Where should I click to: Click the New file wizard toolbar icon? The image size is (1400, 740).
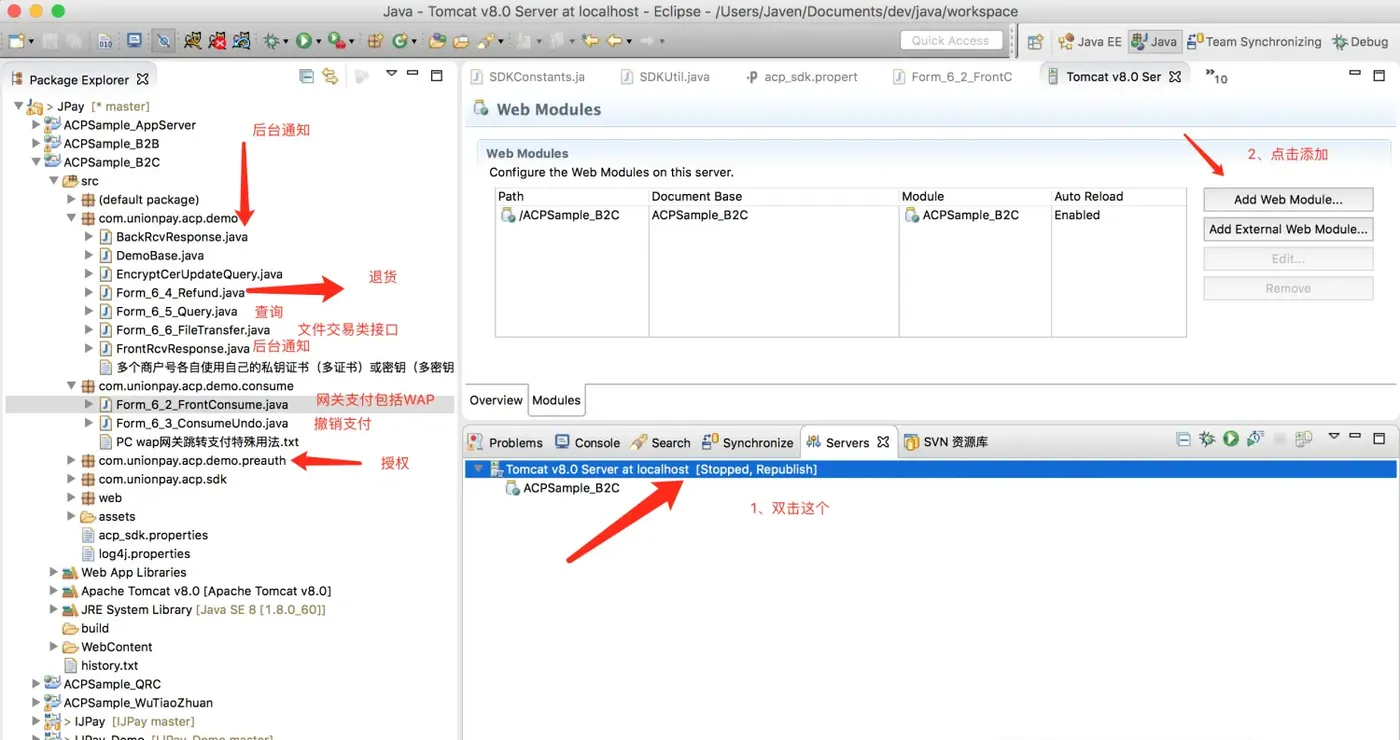pos(15,41)
